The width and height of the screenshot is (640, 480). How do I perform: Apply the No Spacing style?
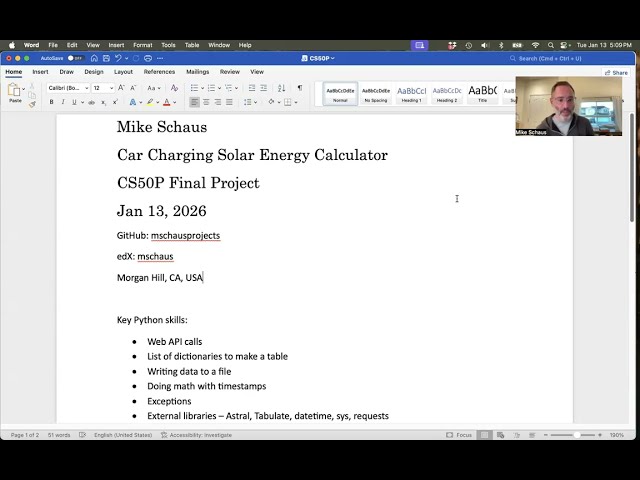[x=376, y=94]
